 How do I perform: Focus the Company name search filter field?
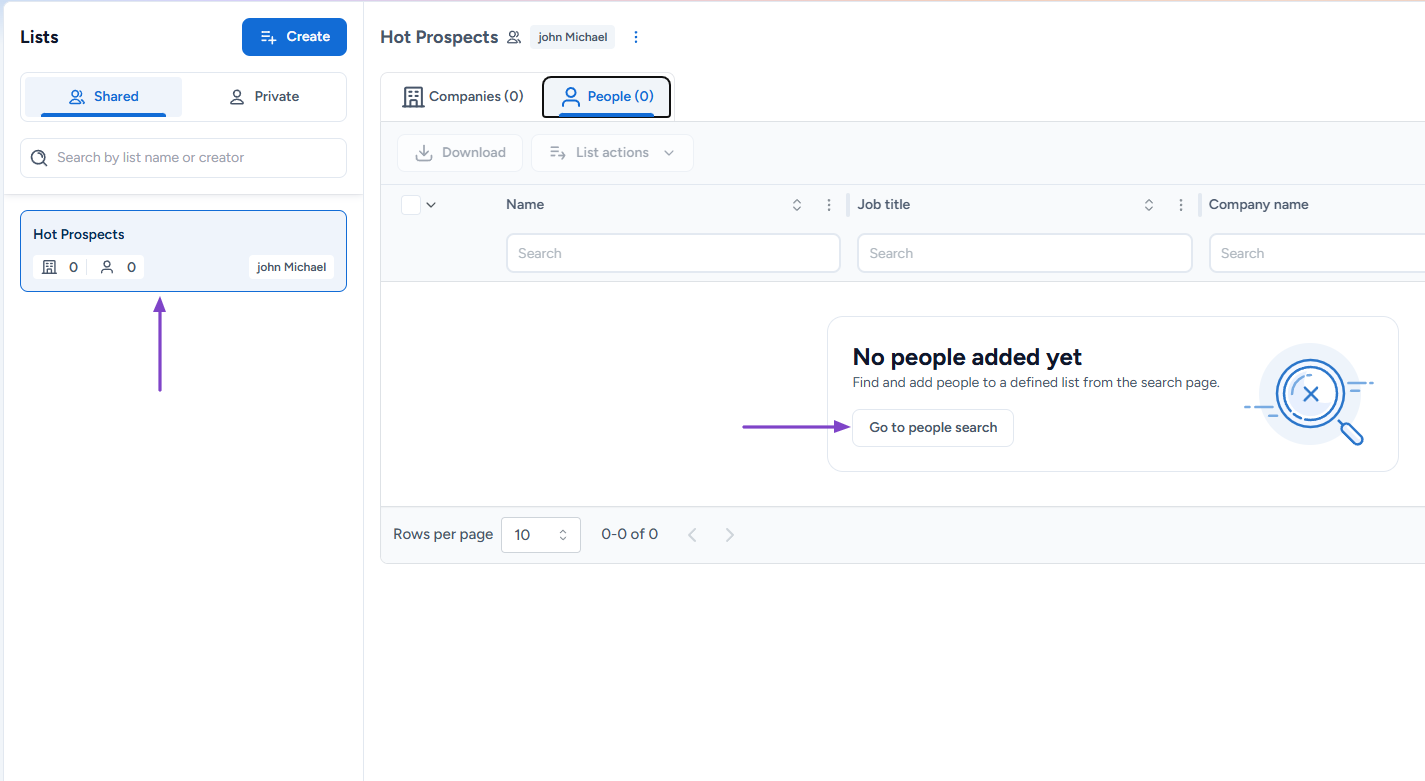(x=1317, y=254)
